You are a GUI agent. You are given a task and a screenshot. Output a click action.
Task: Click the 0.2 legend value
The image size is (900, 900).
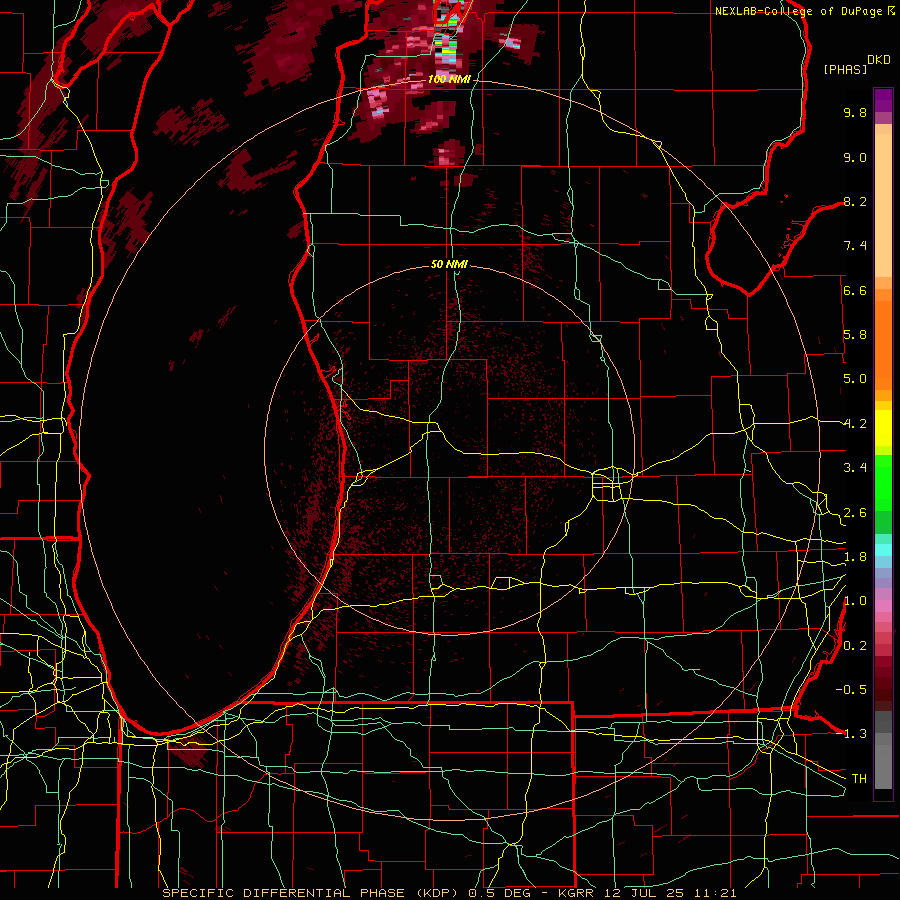tap(855, 646)
